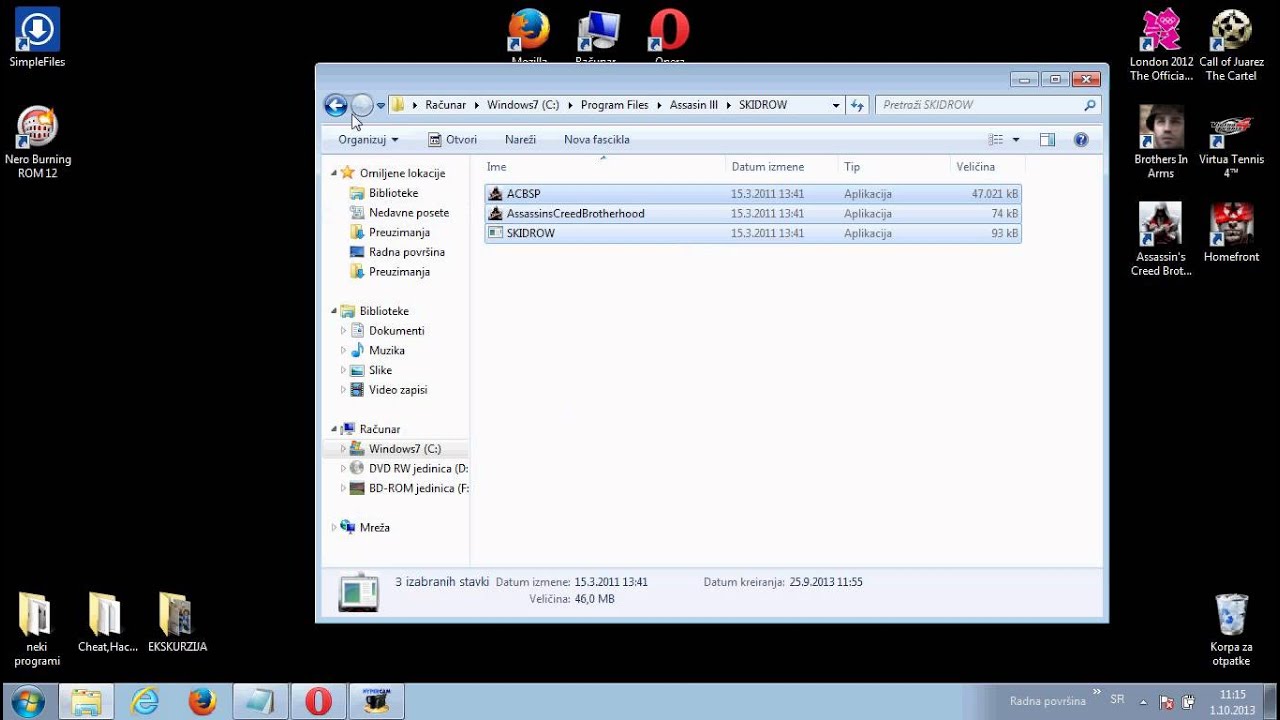
Task: Click Program Files in the breadcrumb
Action: tap(614, 105)
